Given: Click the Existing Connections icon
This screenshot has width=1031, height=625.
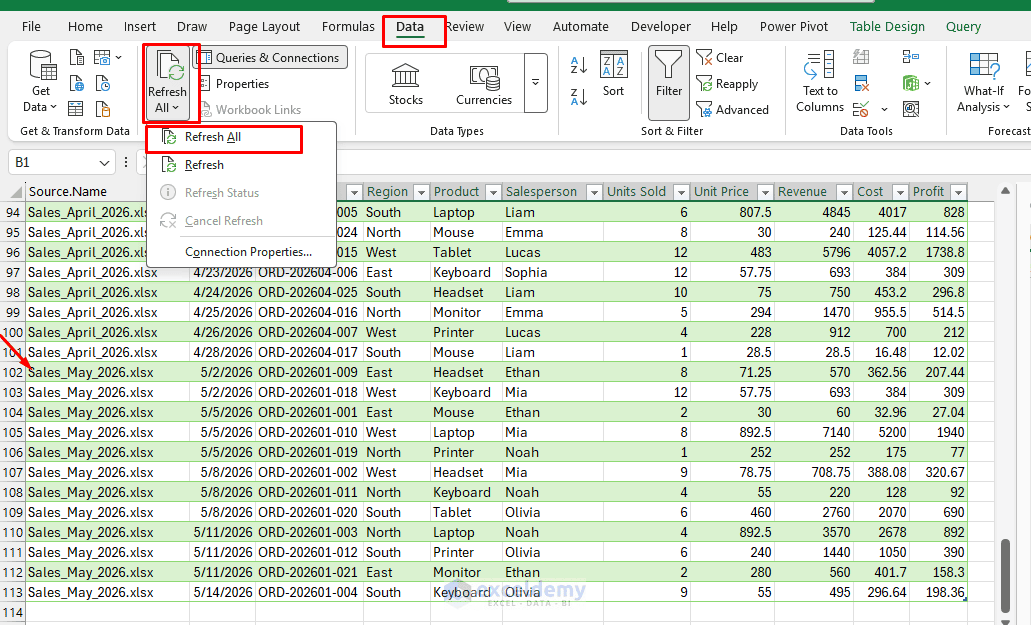Looking at the screenshot, I should 102,108.
